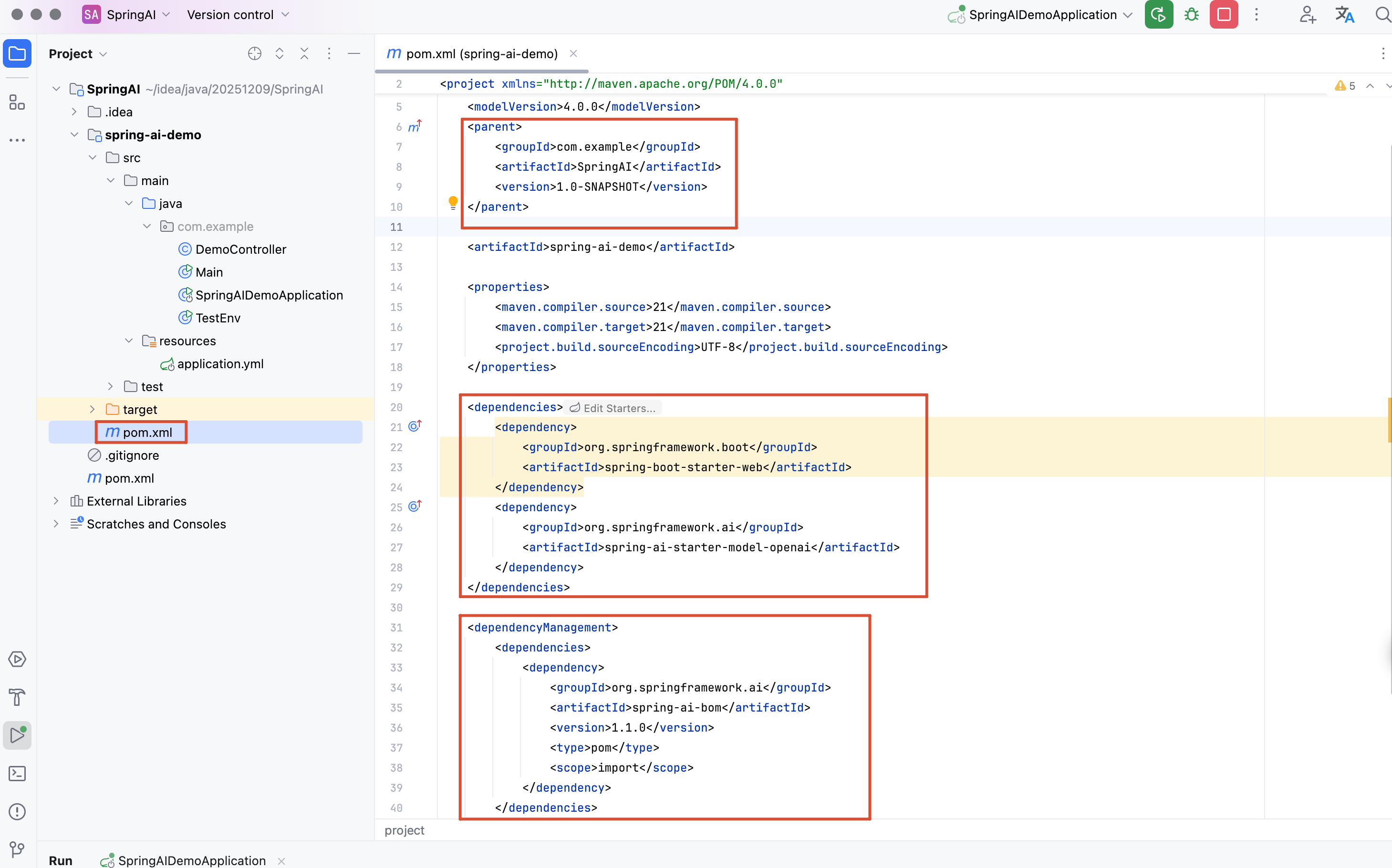Click the Debug bug icon

(x=1192, y=15)
